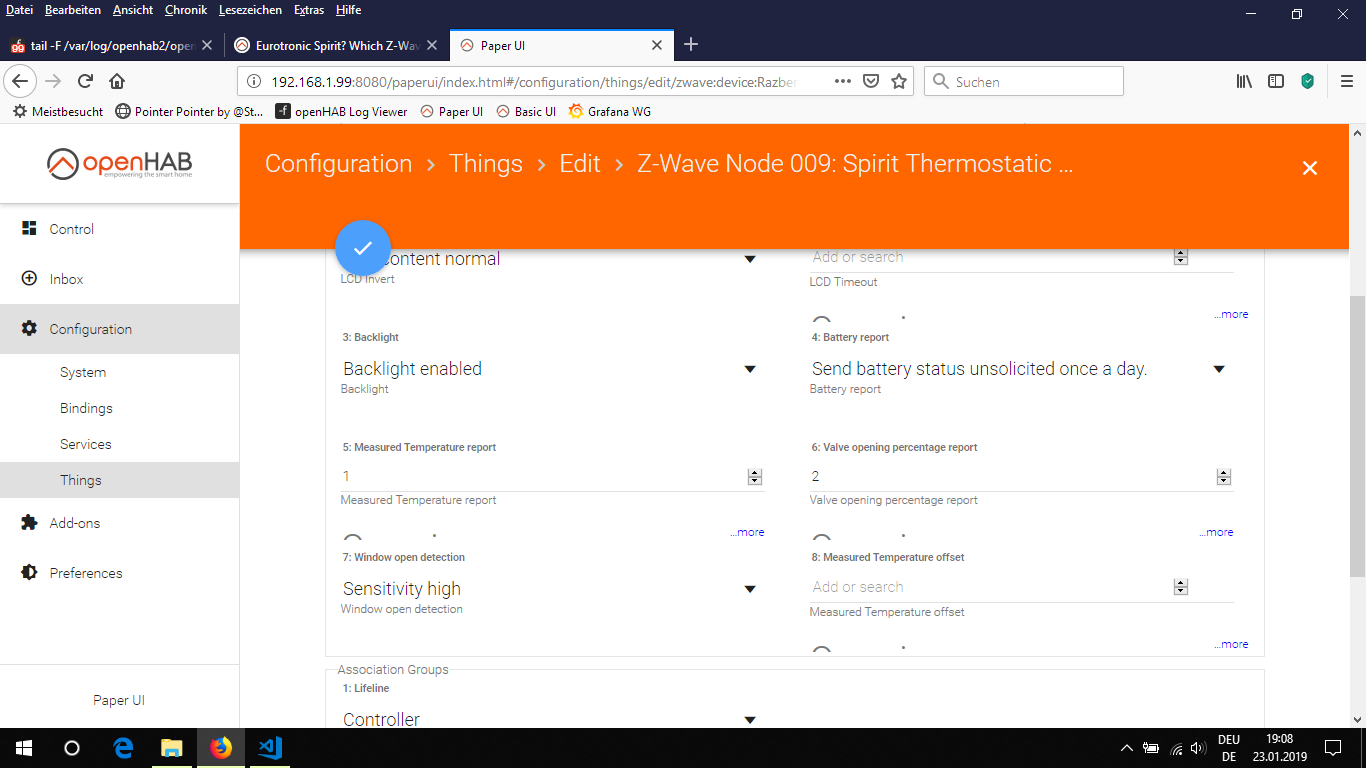Click the Inbox plus-circle icon
Image resolution: width=1366 pixels, height=768 pixels.
click(x=29, y=279)
